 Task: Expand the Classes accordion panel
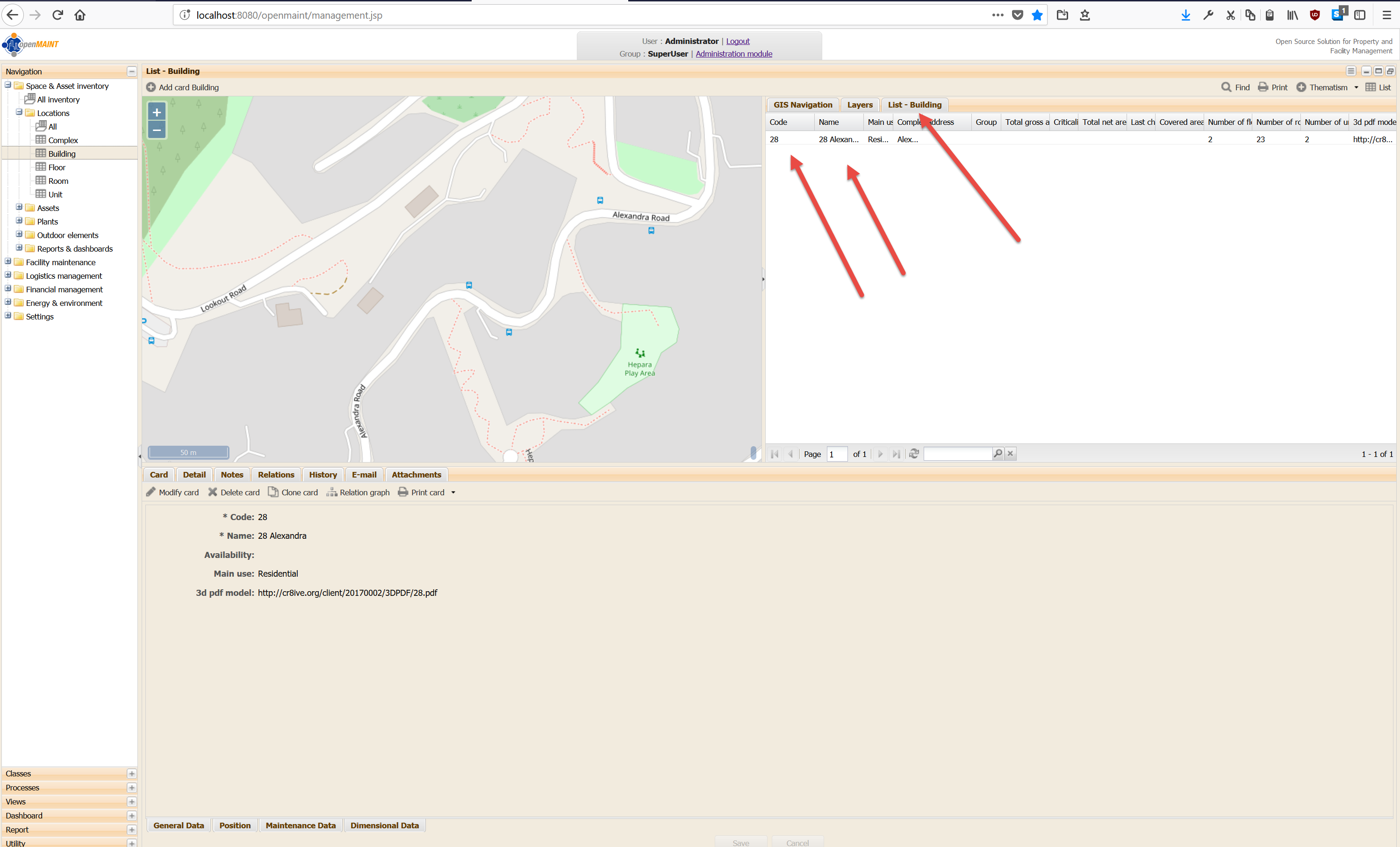pos(132,774)
